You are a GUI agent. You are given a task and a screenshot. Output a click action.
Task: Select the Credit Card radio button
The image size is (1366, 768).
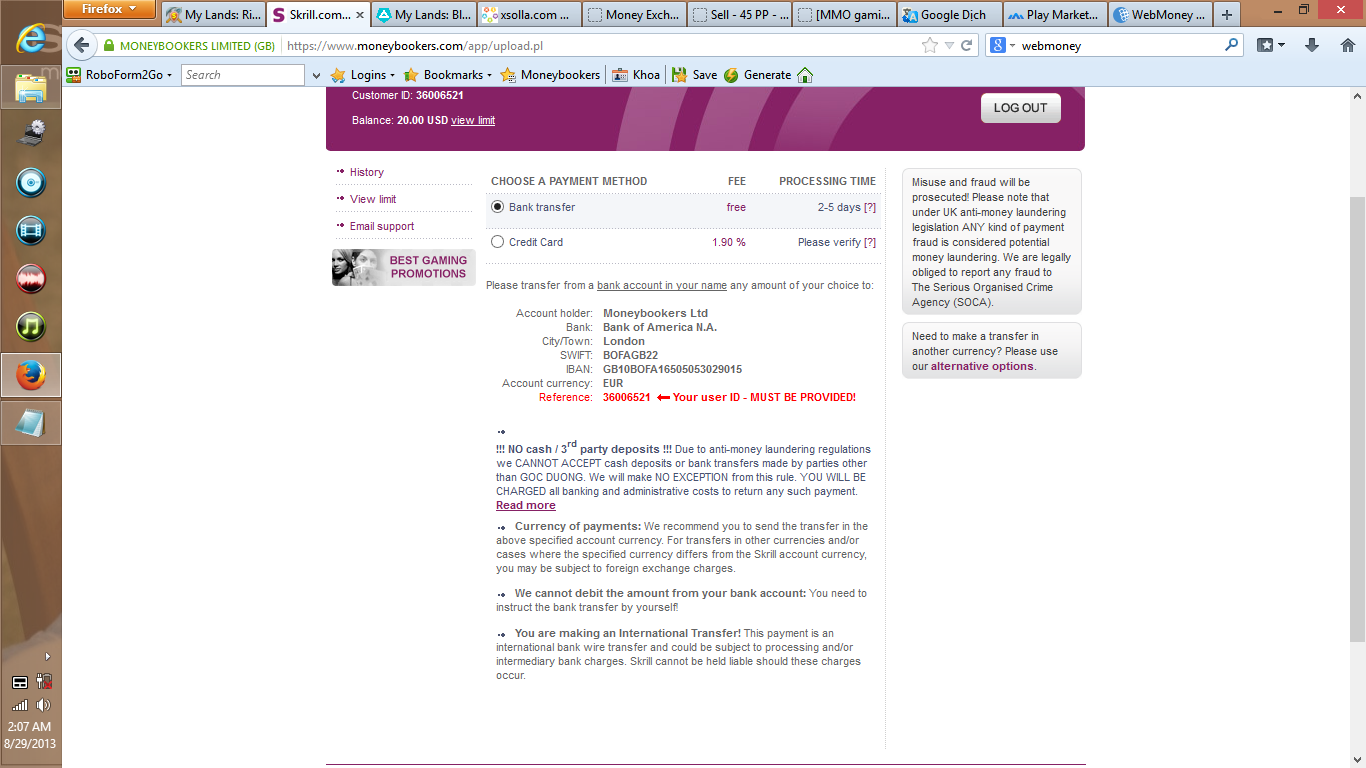[497, 242]
